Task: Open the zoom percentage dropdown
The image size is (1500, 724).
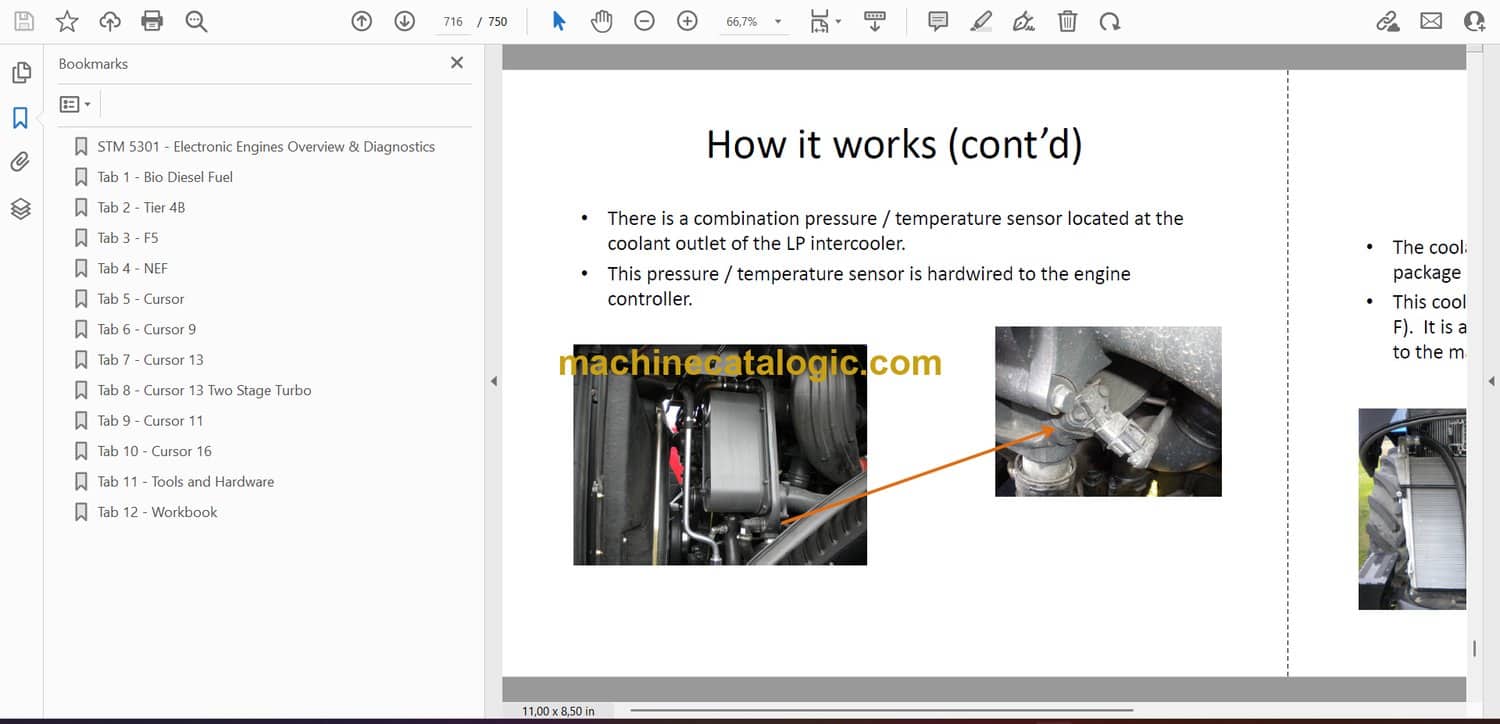Action: [x=778, y=22]
